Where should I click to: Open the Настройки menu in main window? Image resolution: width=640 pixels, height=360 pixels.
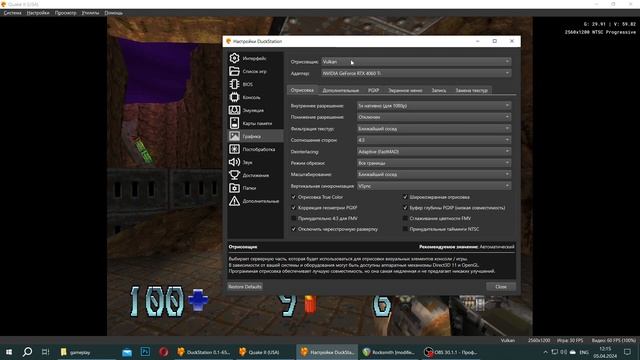[38, 13]
